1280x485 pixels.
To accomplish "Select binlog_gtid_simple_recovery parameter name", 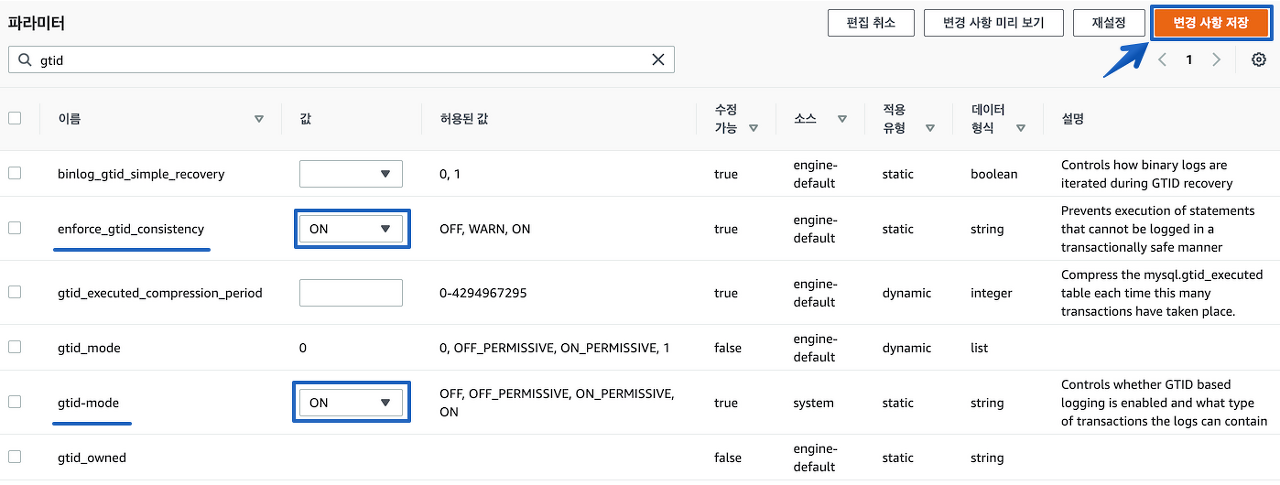I will pos(141,174).
